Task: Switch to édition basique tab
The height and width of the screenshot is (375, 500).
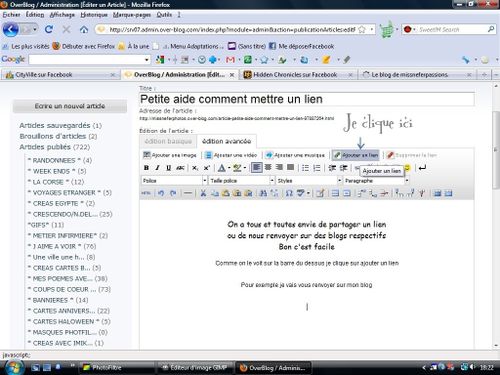Action: [x=168, y=141]
